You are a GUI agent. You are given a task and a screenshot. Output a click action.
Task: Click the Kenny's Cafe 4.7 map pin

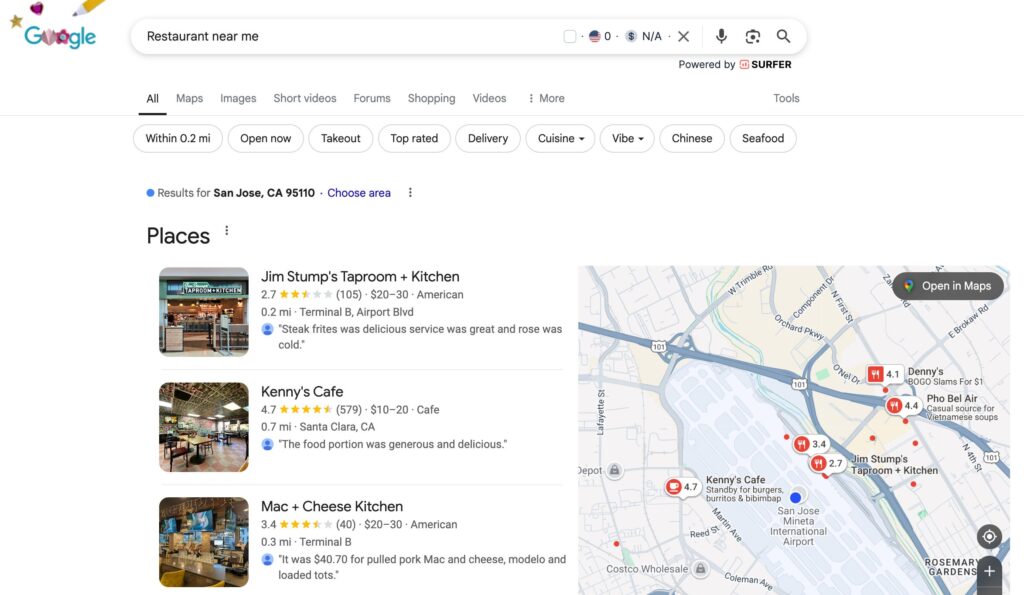pyautogui.click(x=682, y=487)
